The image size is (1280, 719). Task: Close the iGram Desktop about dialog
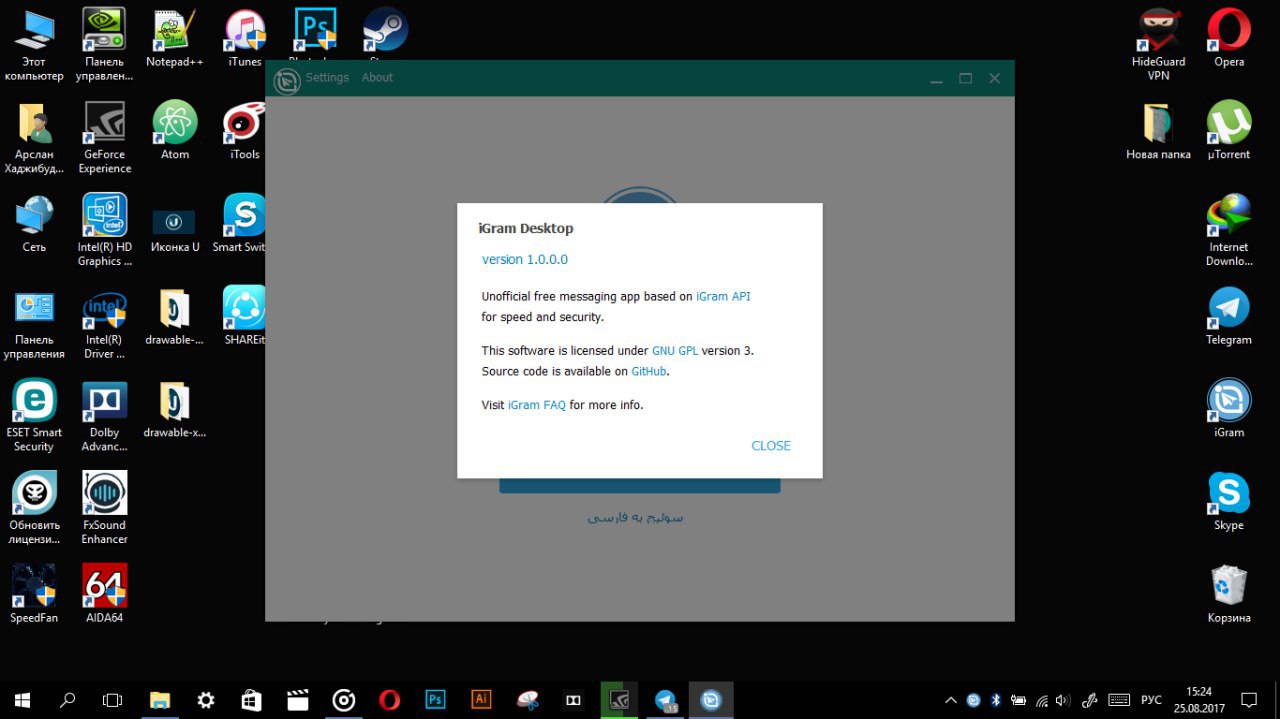(x=771, y=446)
